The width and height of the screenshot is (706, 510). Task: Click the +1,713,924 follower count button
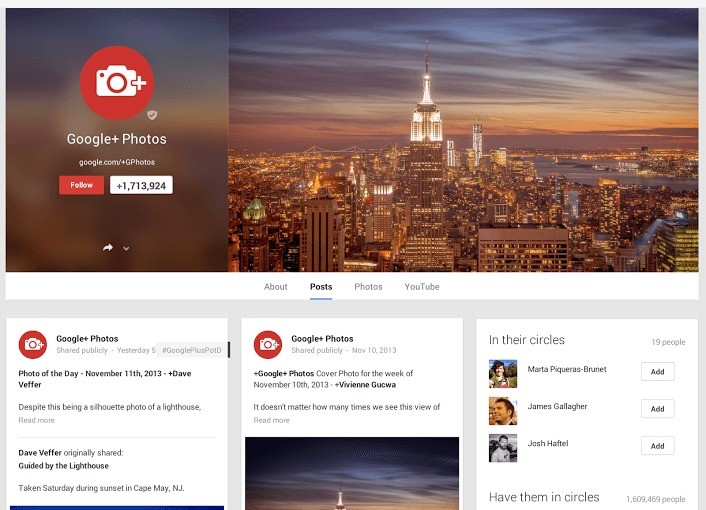click(x=141, y=185)
